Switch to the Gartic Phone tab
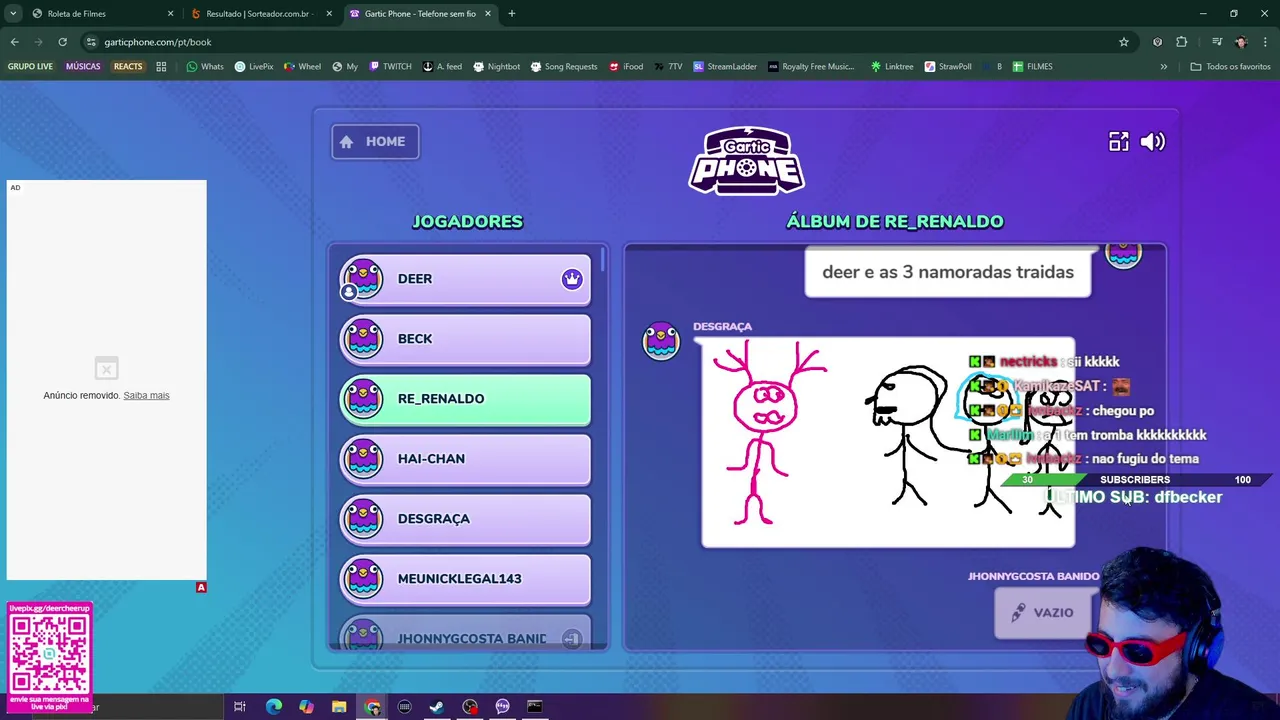This screenshot has height=720, width=1280. (x=420, y=14)
